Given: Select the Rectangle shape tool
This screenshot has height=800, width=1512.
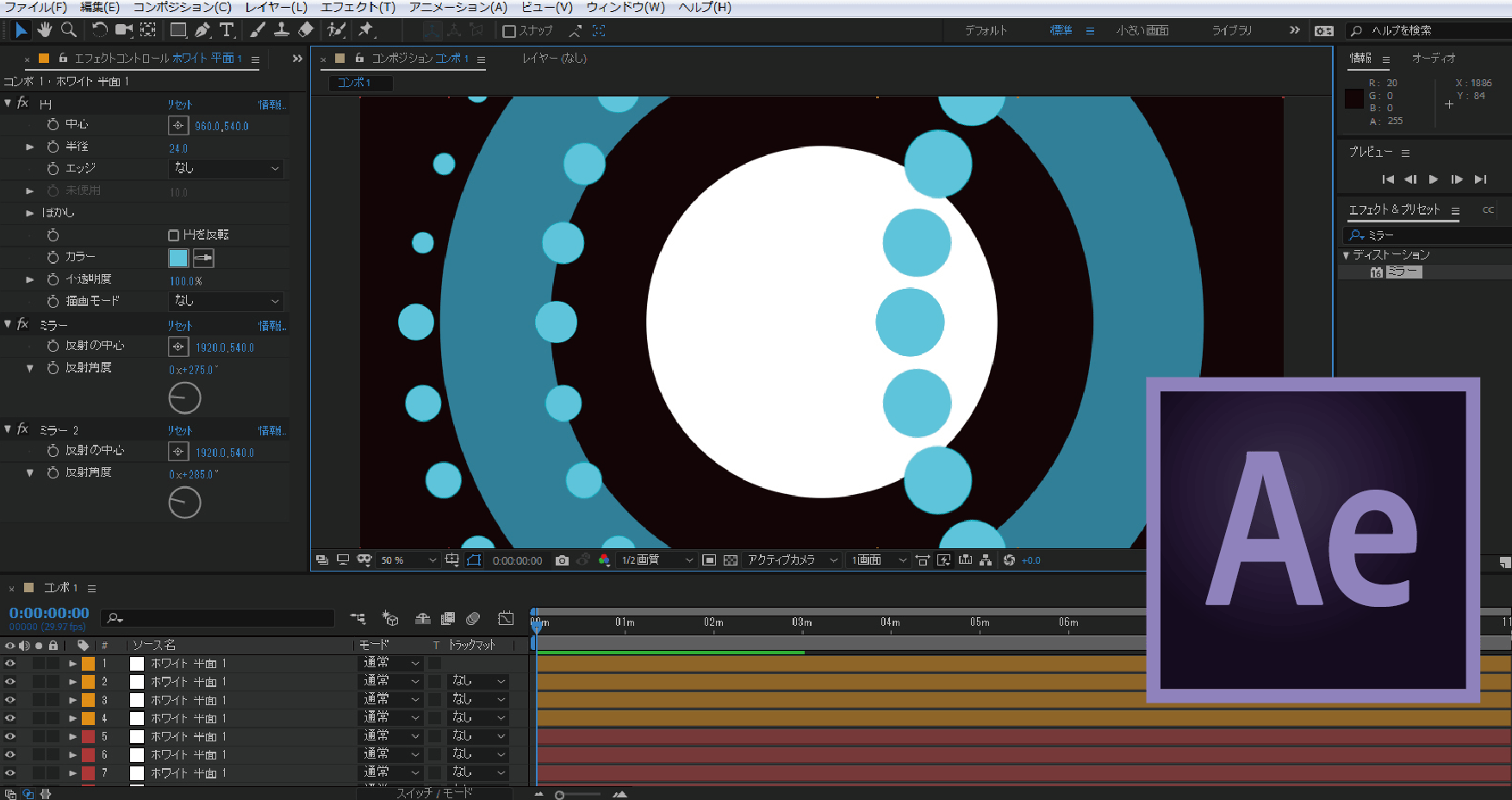Looking at the screenshot, I should pyautogui.click(x=178, y=30).
